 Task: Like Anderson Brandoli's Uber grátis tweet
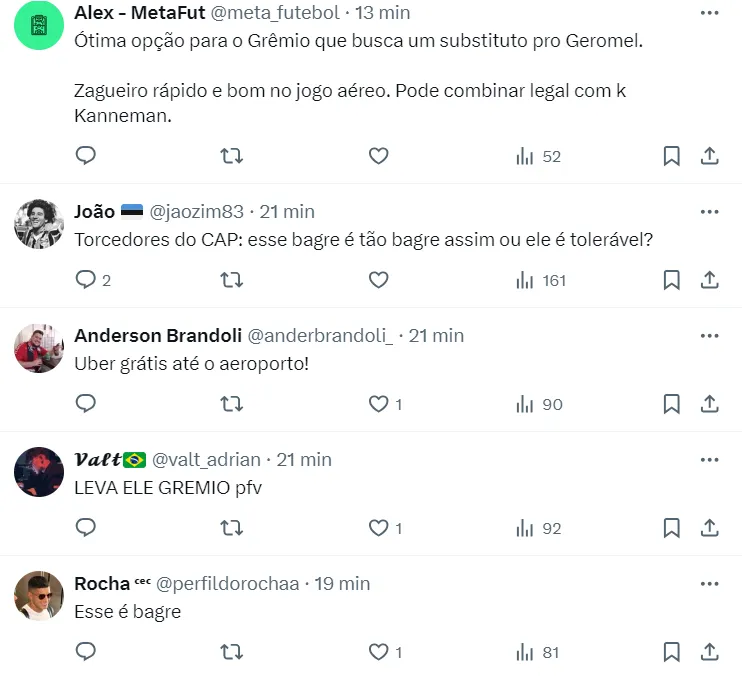(x=379, y=404)
